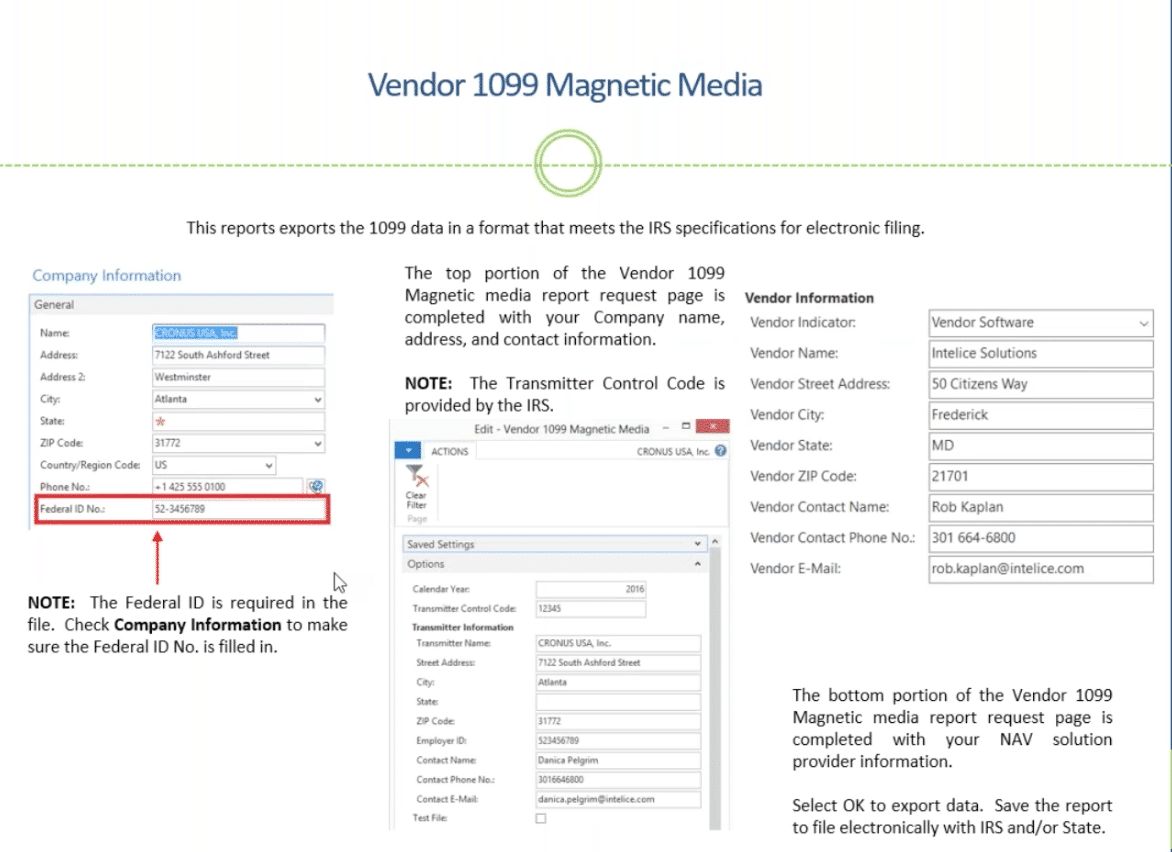Close the Vendor 1099 Magnetic Media window

click(712, 426)
